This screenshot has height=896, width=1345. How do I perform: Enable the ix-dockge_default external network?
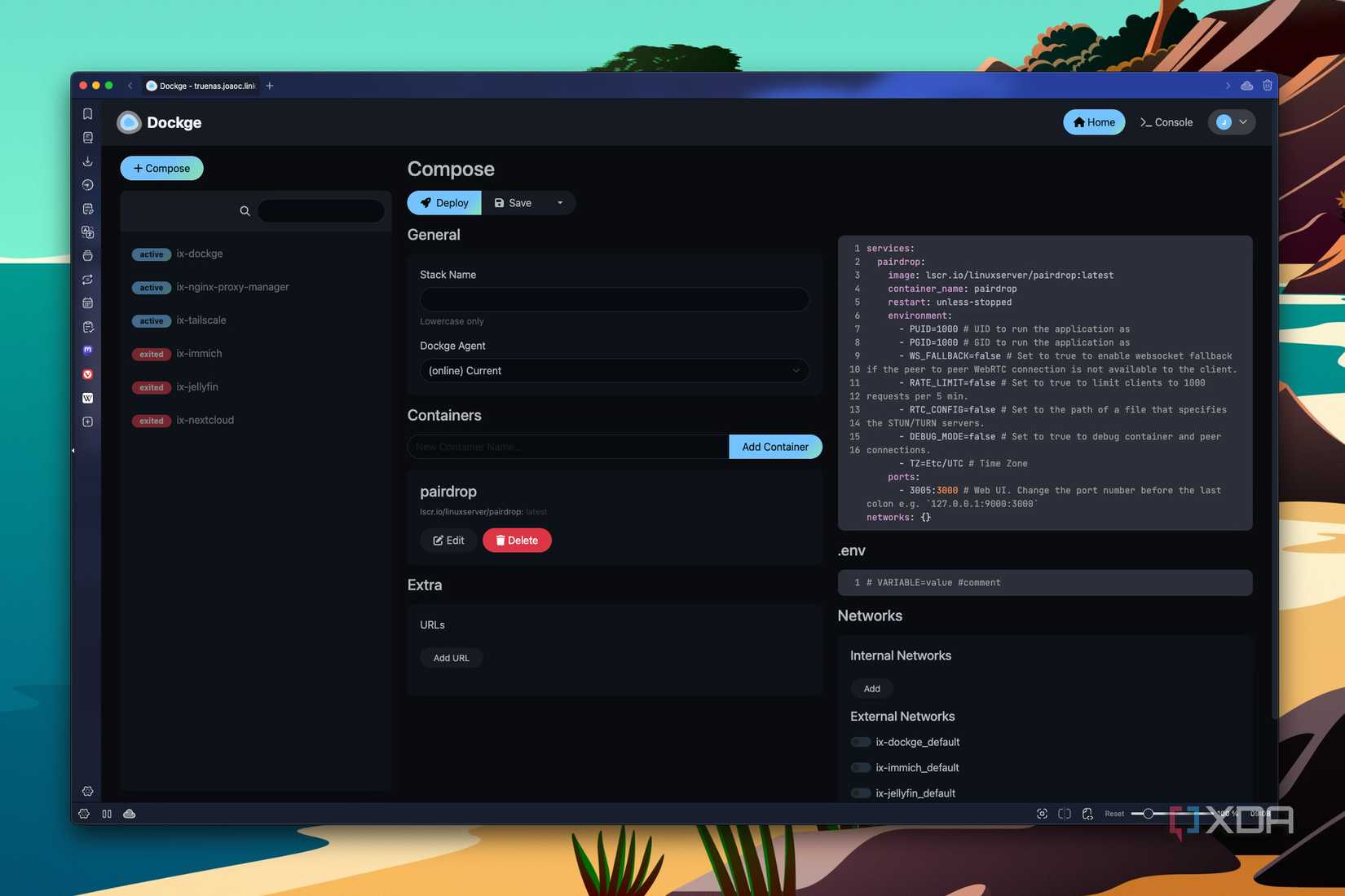(x=860, y=742)
